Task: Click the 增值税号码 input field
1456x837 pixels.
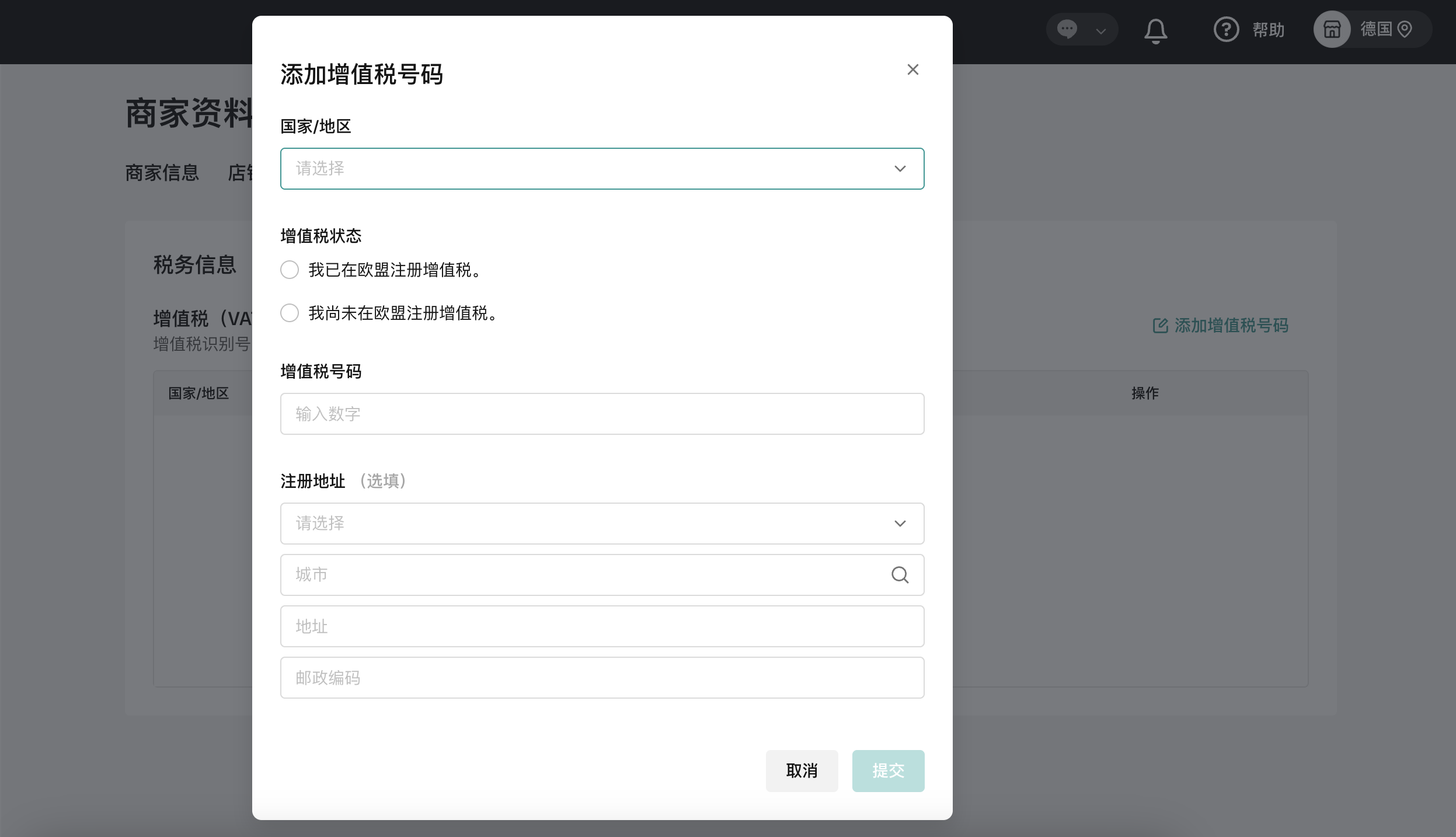Action: [601, 414]
